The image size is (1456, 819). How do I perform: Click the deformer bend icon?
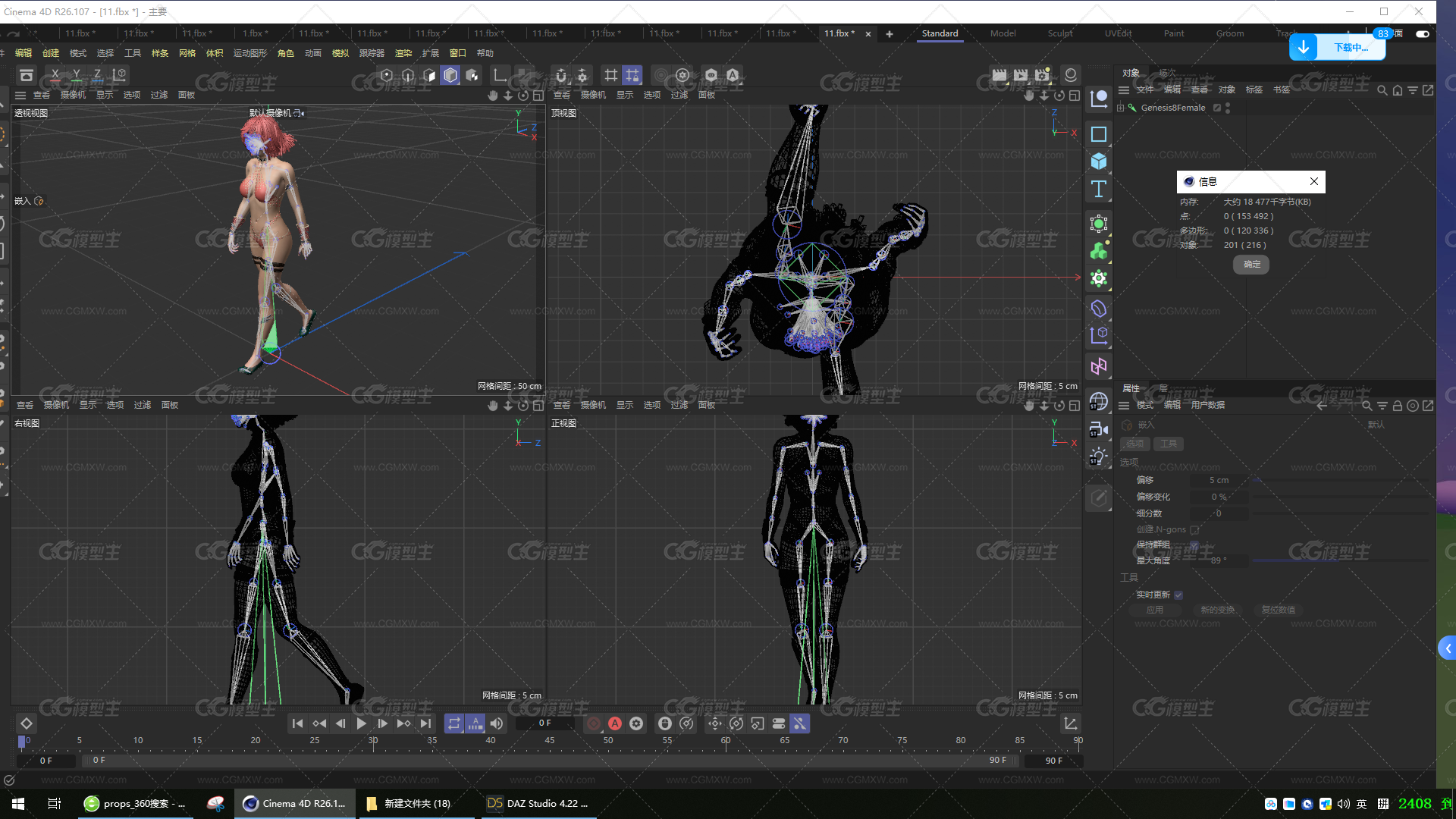pos(1099,309)
